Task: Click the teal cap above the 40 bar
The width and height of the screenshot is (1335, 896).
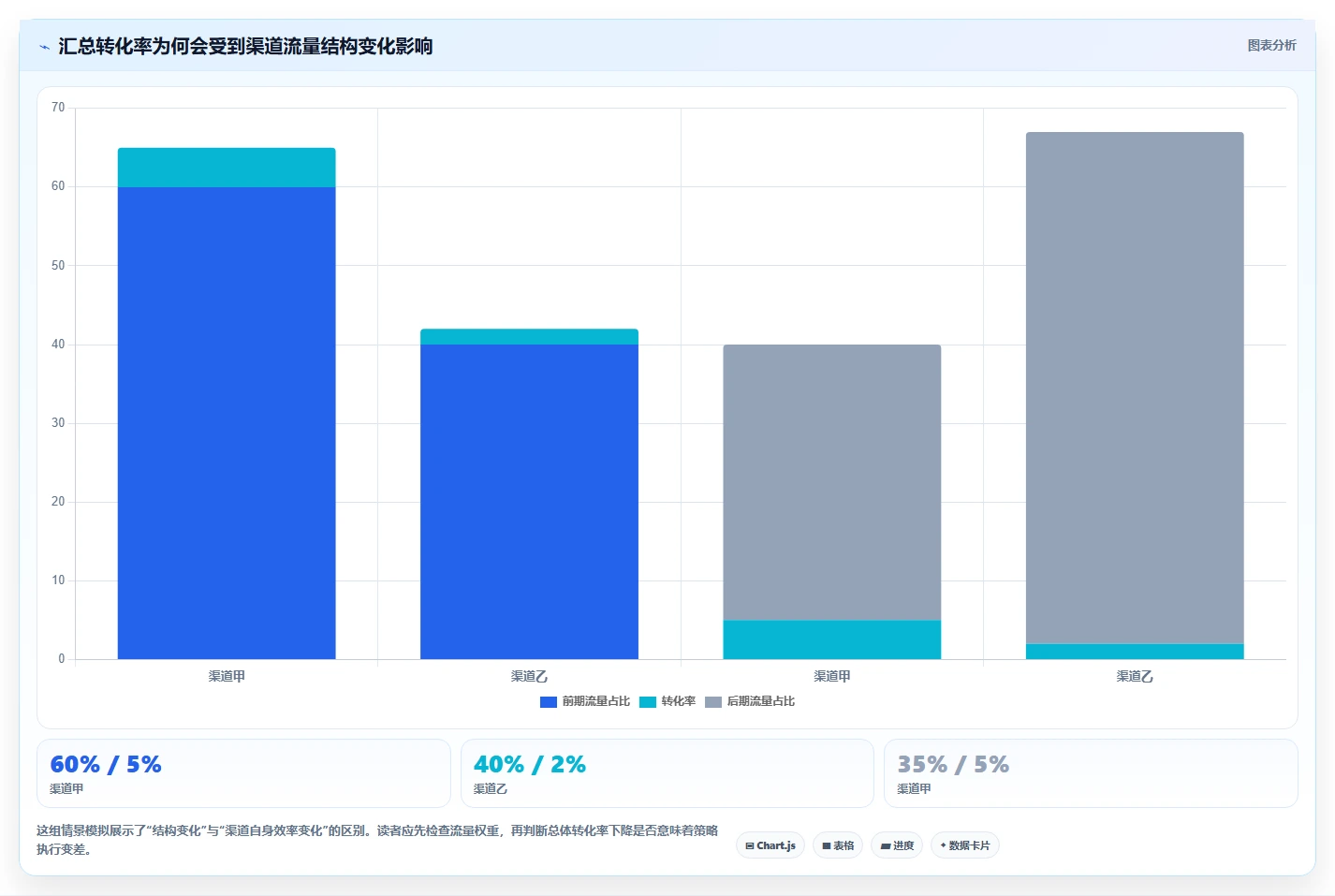Action: 529,337
